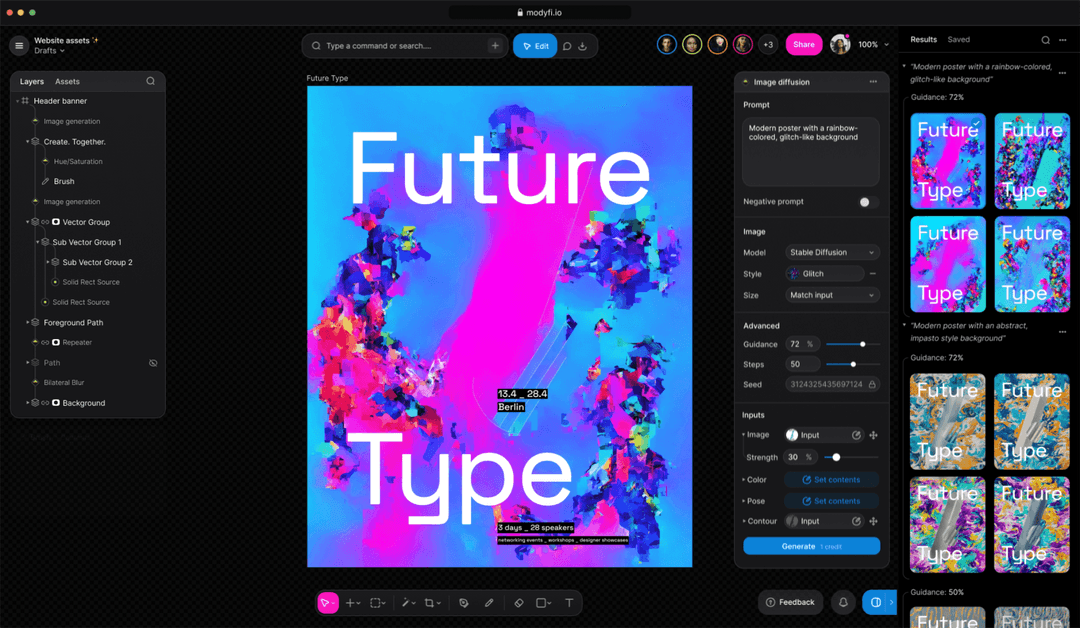Enable the Negative prompt toggle
The image size is (1080, 628).
pyautogui.click(x=866, y=202)
